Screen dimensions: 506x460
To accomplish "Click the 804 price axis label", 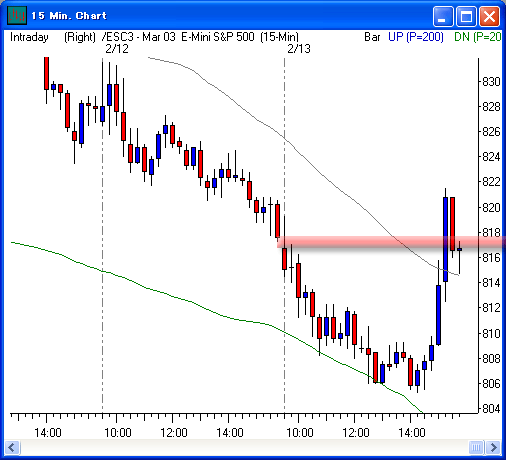I will [x=491, y=408].
